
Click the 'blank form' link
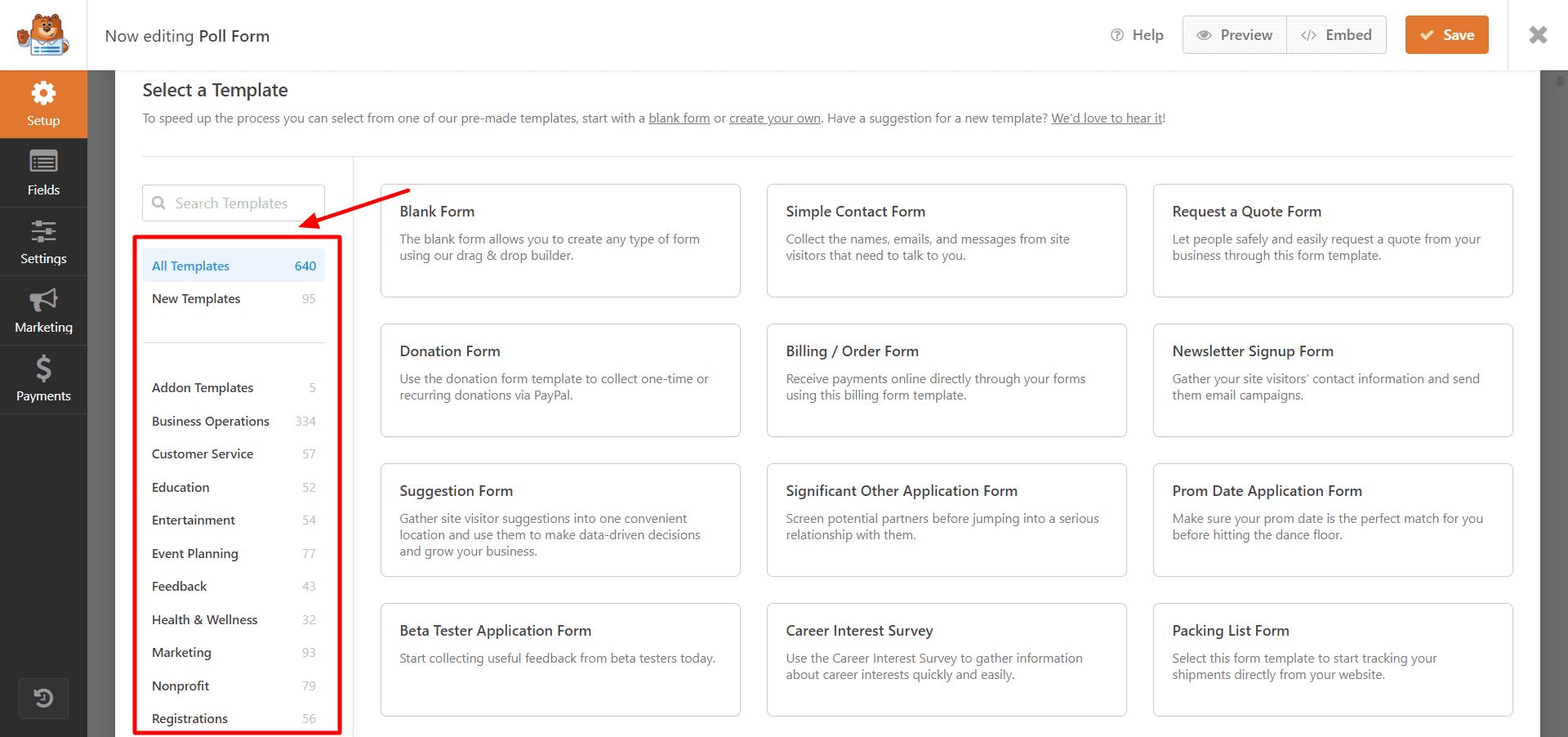tap(679, 118)
